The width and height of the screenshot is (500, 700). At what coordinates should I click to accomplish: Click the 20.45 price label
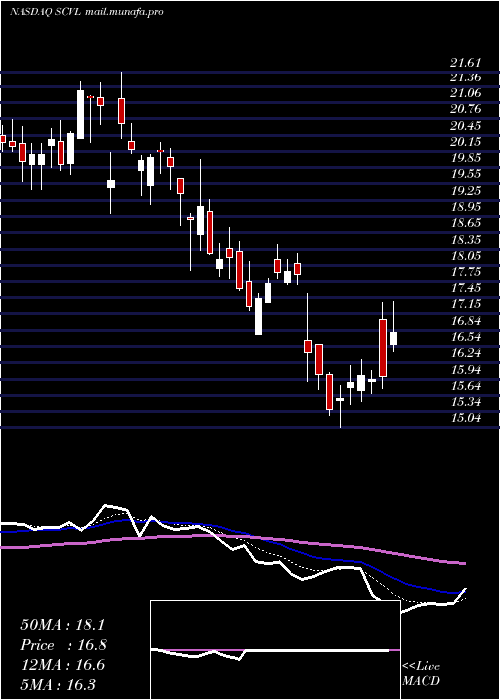[465, 125]
